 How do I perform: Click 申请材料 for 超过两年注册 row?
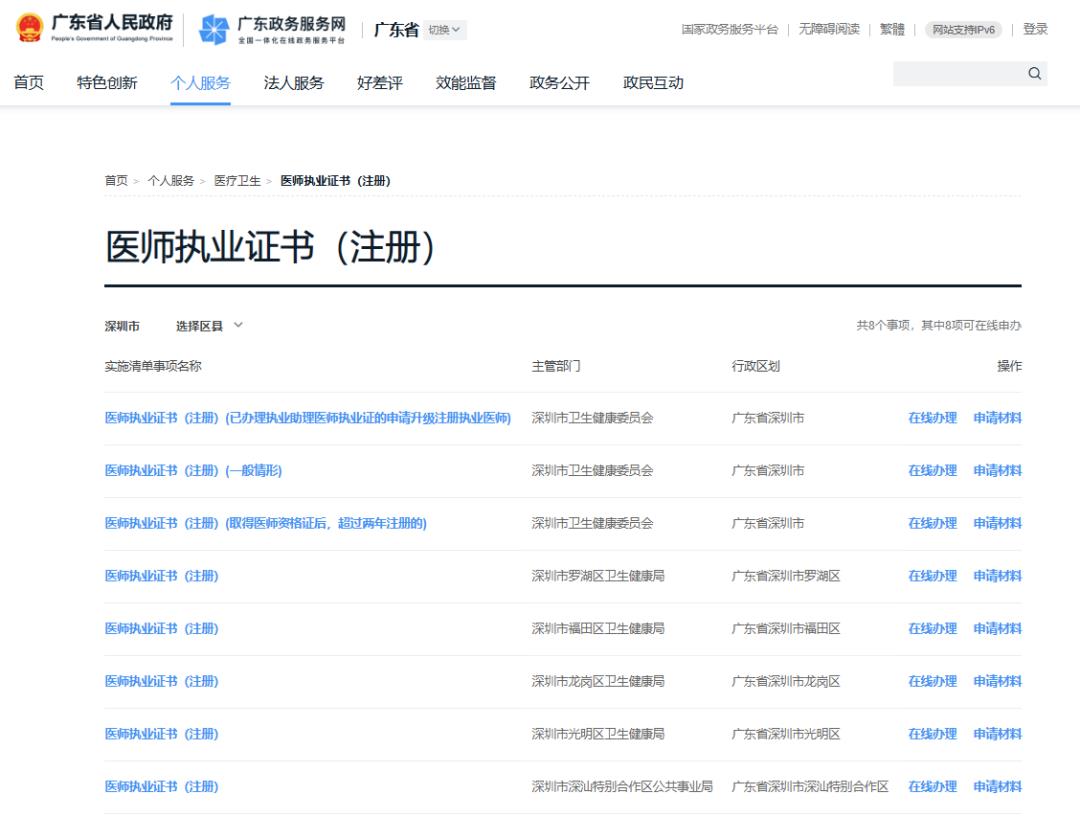(x=997, y=524)
